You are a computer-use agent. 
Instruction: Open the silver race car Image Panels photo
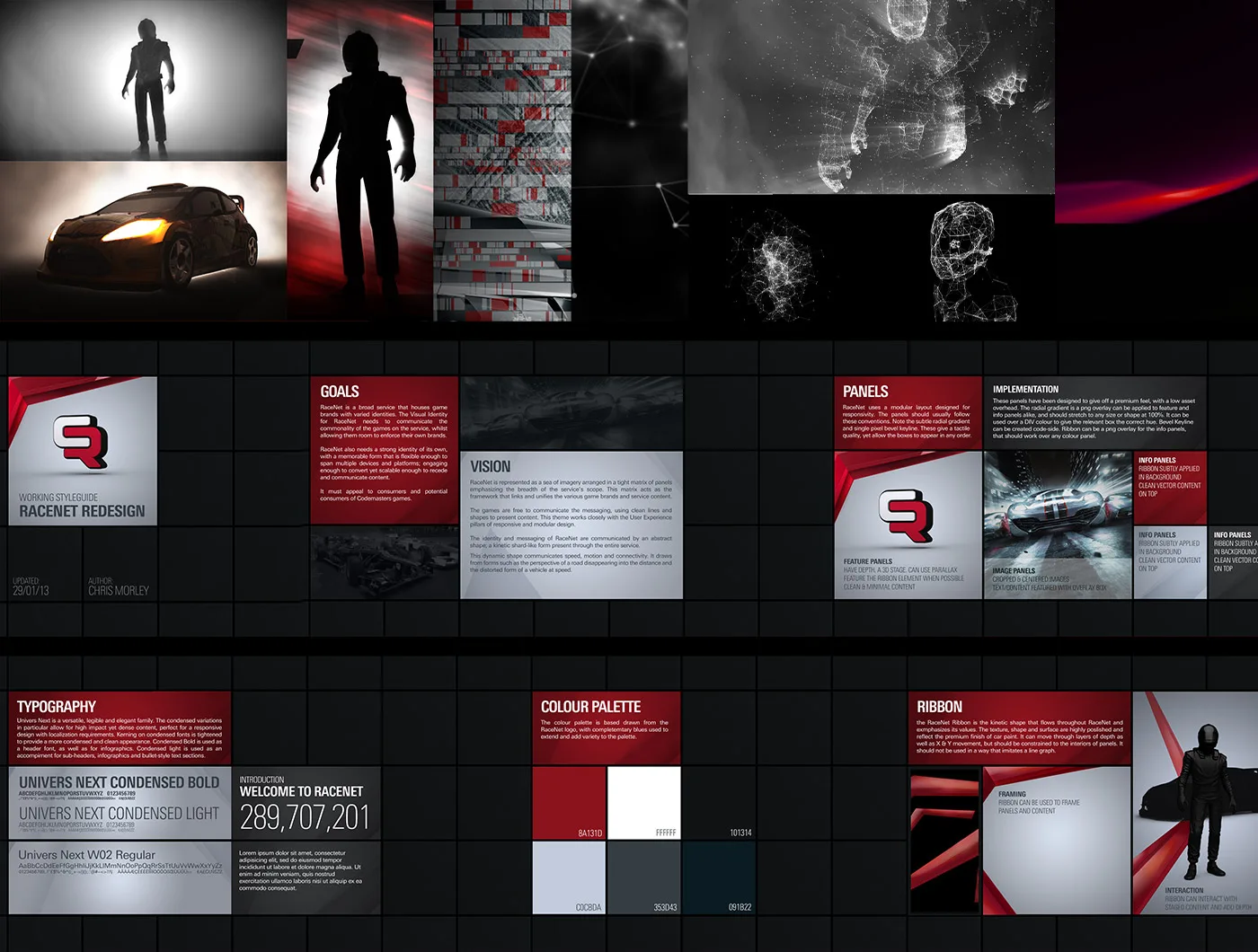1058,524
